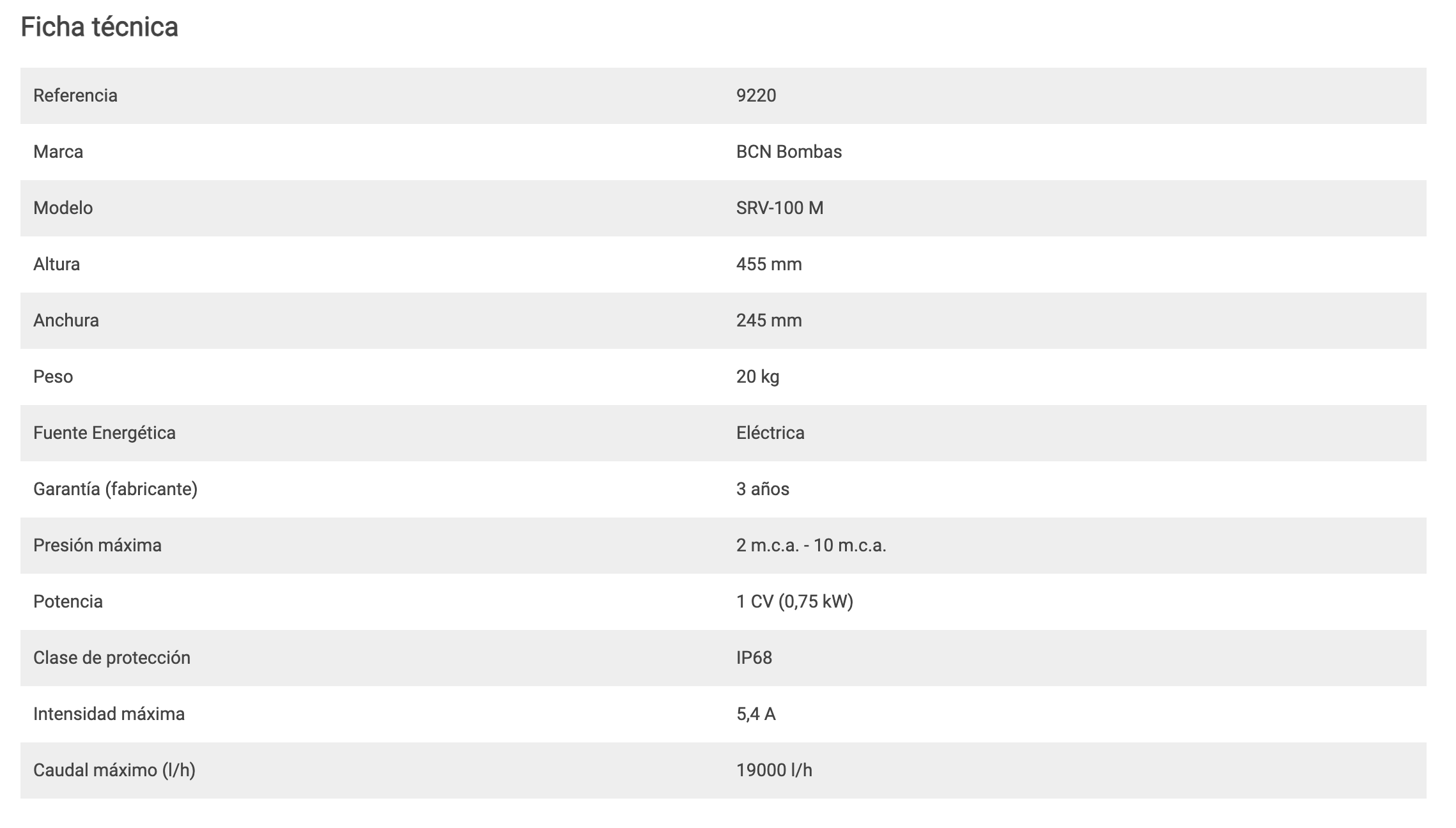Select the Peso row label
Screen dimensions: 1456x828
53,377
